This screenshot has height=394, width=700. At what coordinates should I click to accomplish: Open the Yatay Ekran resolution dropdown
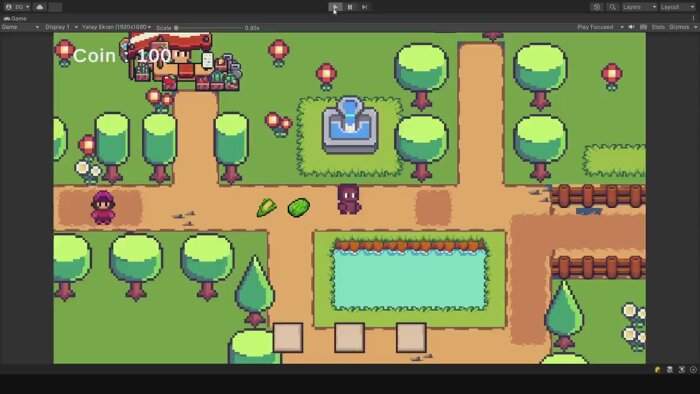click(117, 27)
